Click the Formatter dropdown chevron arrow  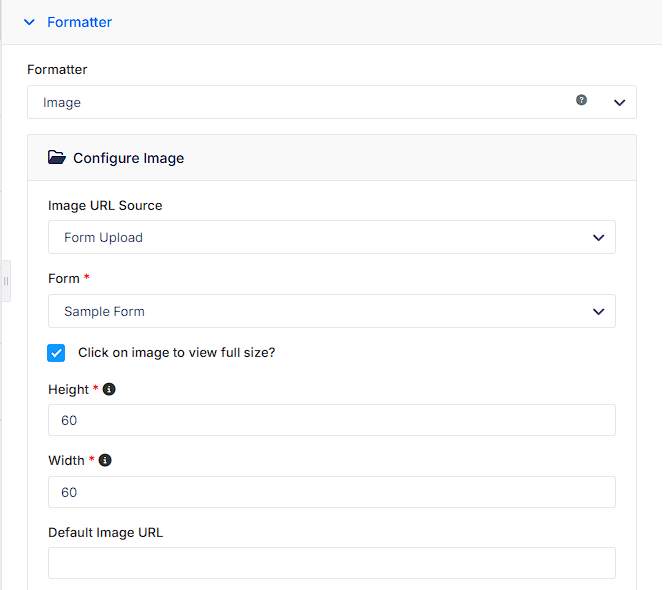tap(620, 102)
